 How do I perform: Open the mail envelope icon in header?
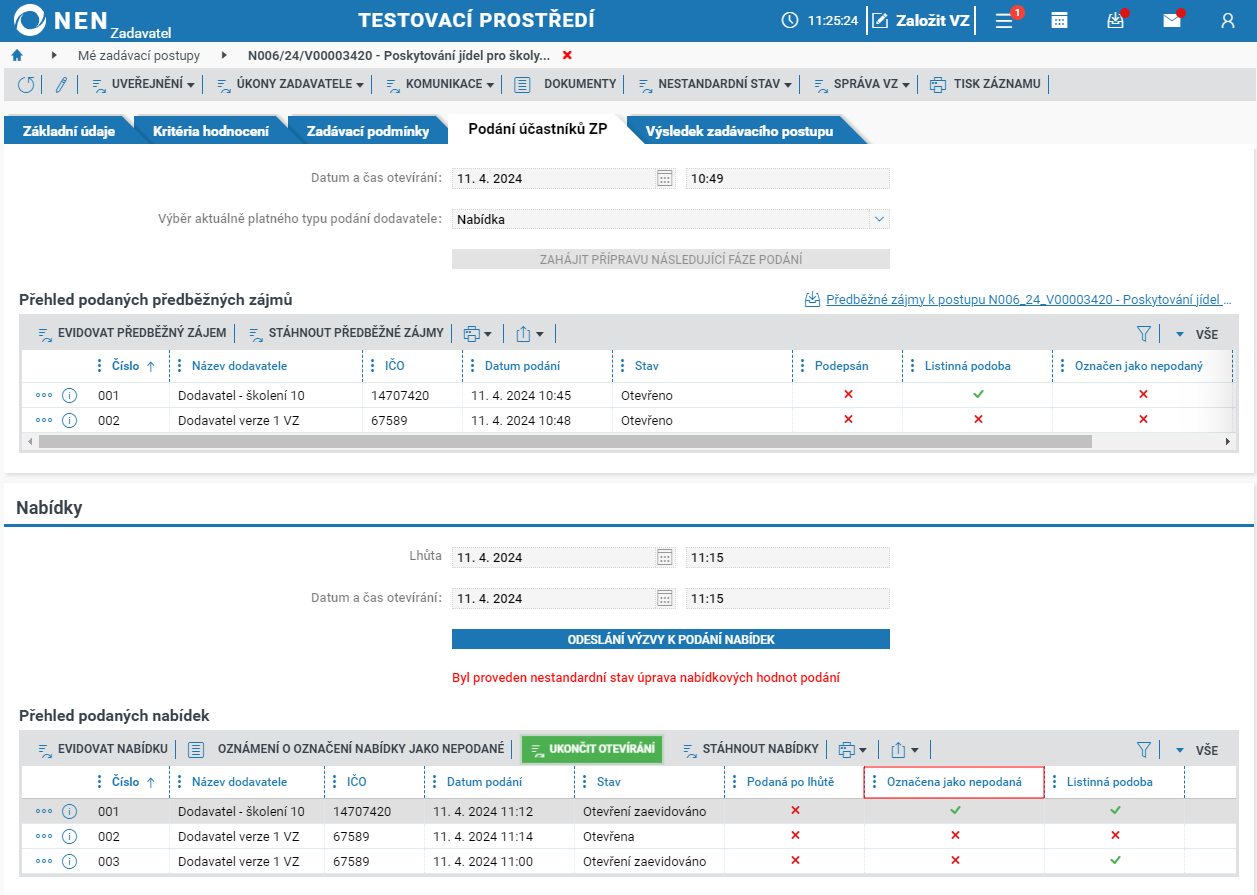point(1171,20)
